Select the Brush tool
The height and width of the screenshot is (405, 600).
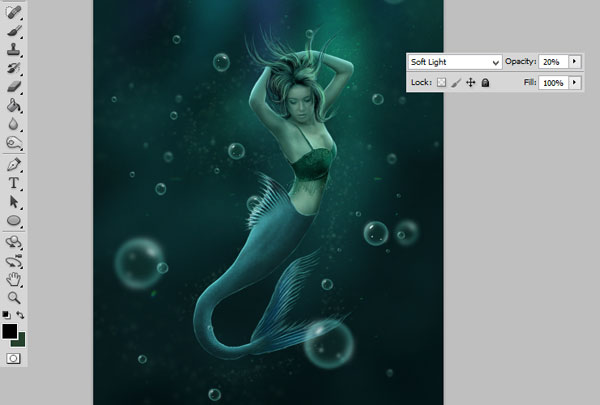tap(13, 31)
